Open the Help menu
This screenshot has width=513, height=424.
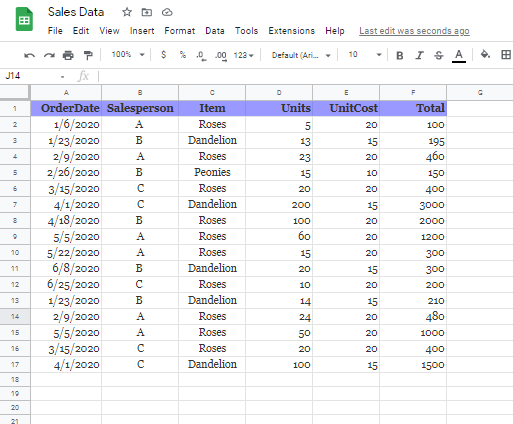point(335,31)
